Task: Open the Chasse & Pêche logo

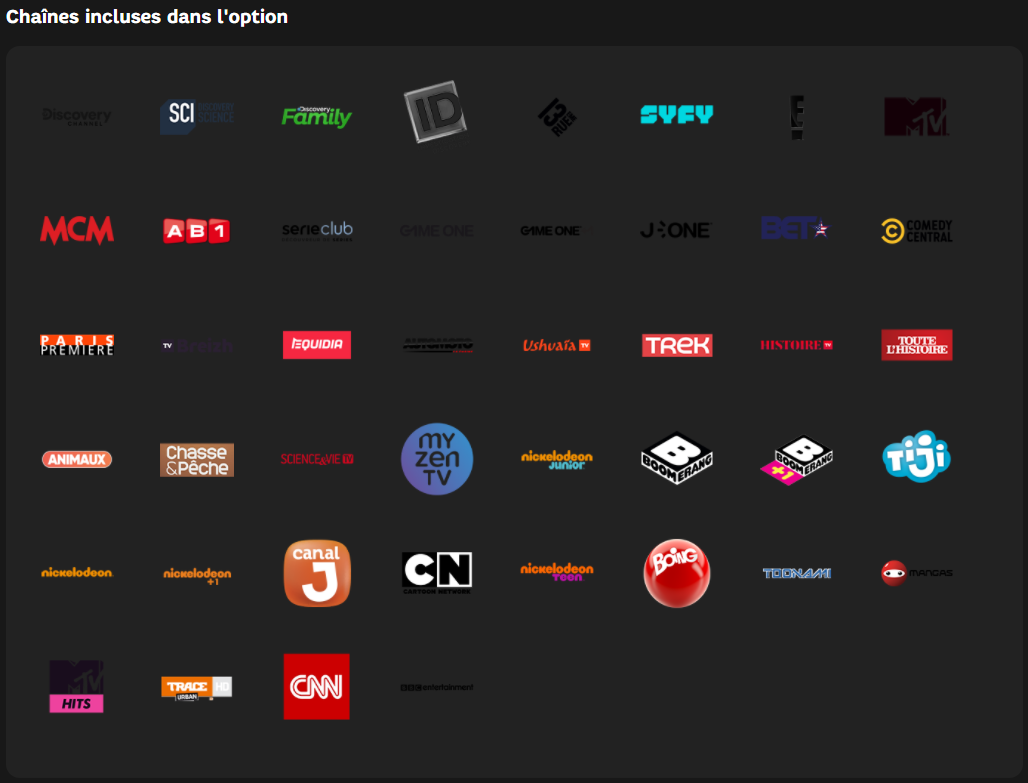Action: coord(197,460)
